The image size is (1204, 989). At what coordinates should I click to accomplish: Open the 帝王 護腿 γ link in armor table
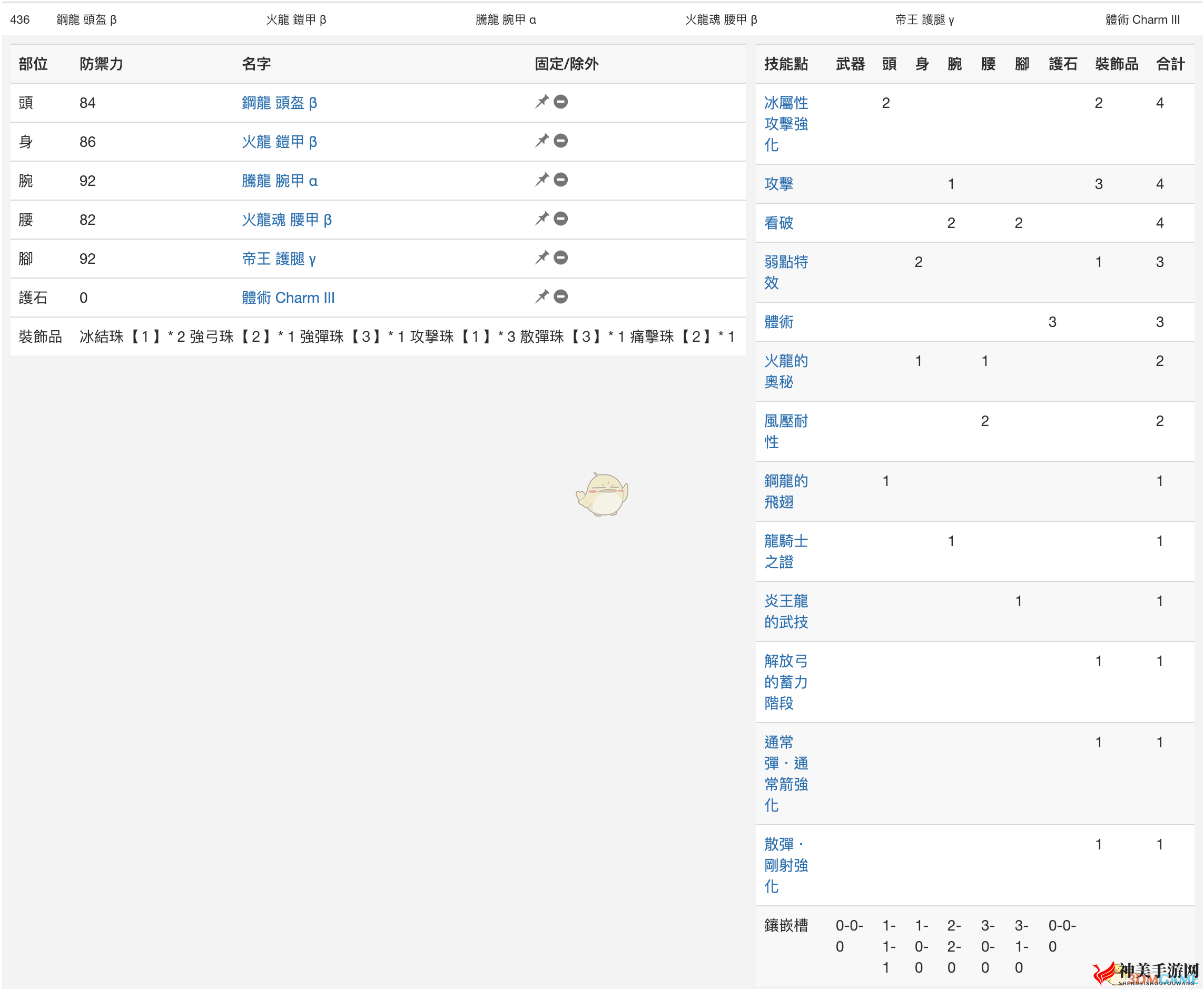coord(279,259)
